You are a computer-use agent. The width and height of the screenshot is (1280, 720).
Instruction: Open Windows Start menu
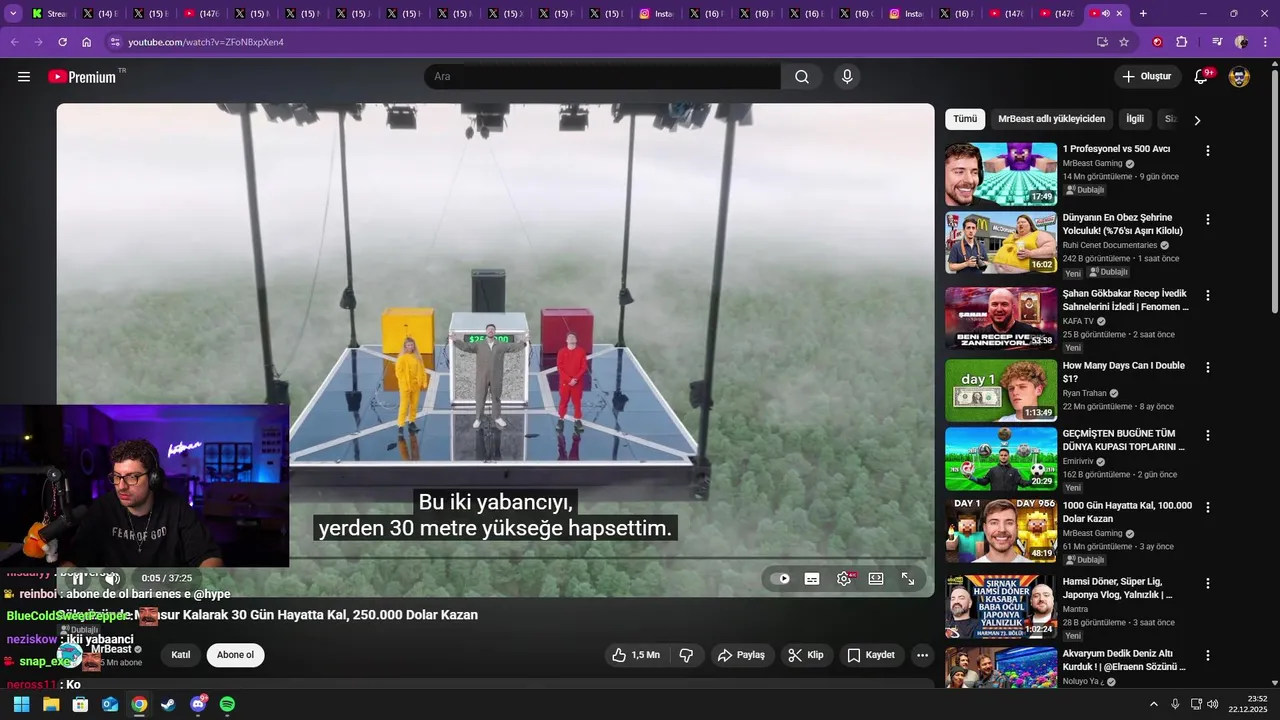21,705
